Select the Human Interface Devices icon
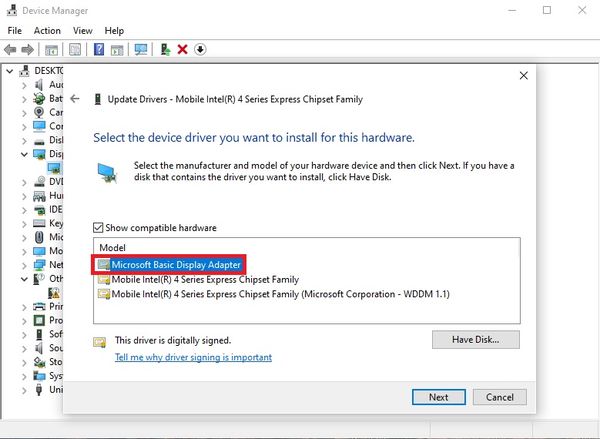 [x=39, y=196]
